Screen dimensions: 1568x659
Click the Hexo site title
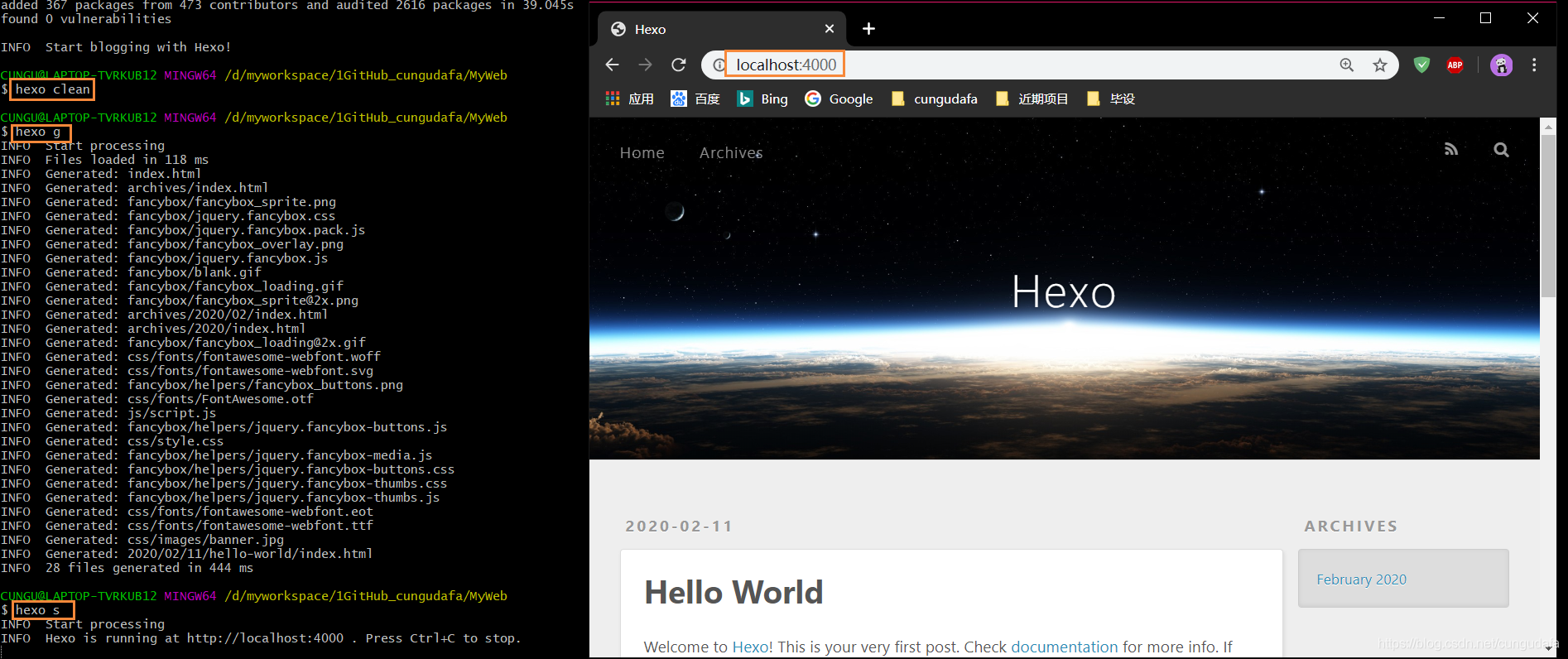click(x=1064, y=292)
